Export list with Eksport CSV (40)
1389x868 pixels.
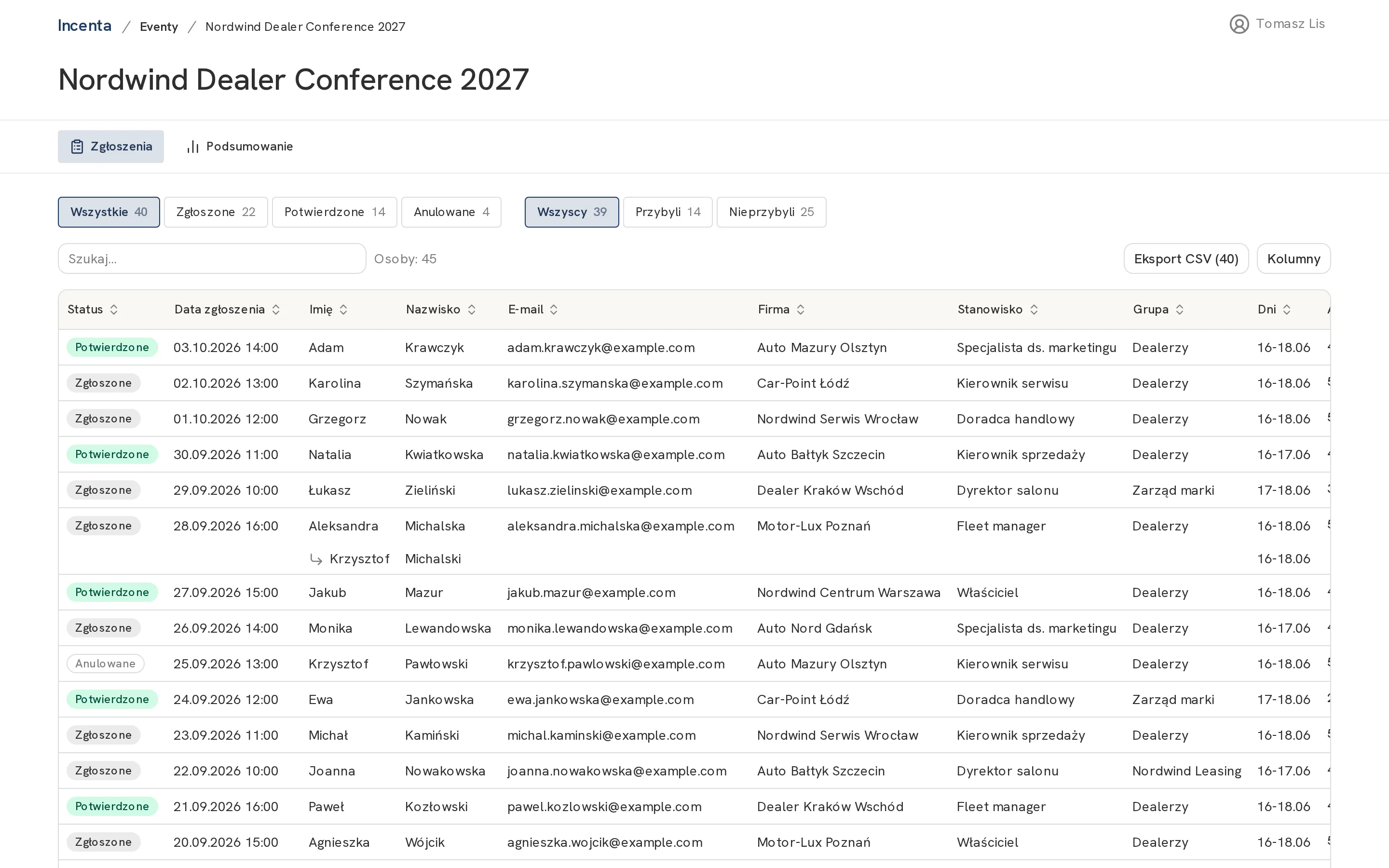(x=1186, y=259)
